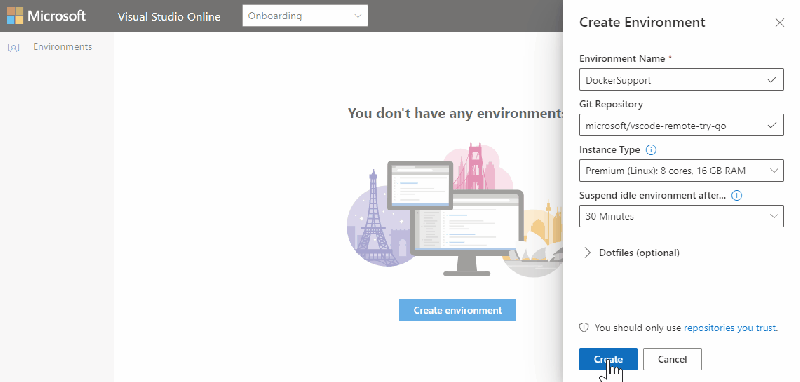The width and height of the screenshot is (800, 382).
Task: Click the Suspend idle environment after label
Action: point(652,195)
